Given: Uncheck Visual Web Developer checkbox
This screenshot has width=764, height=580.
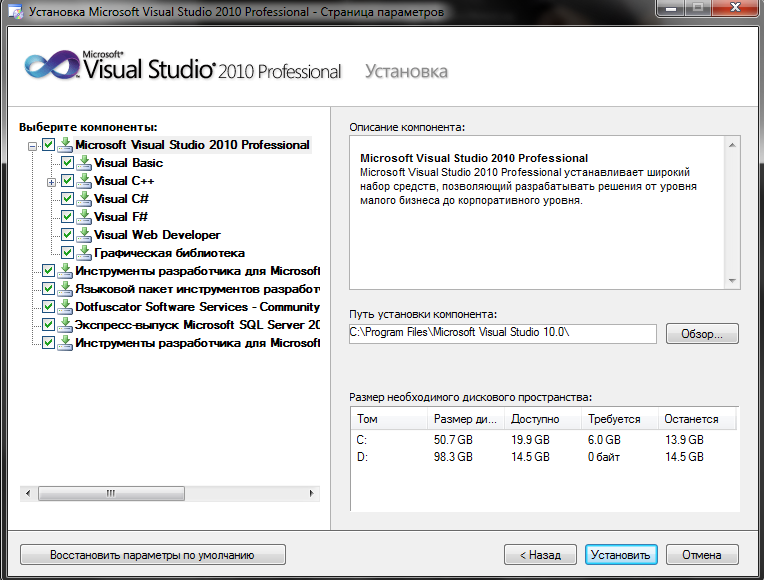Looking at the screenshot, I should (67, 235).
